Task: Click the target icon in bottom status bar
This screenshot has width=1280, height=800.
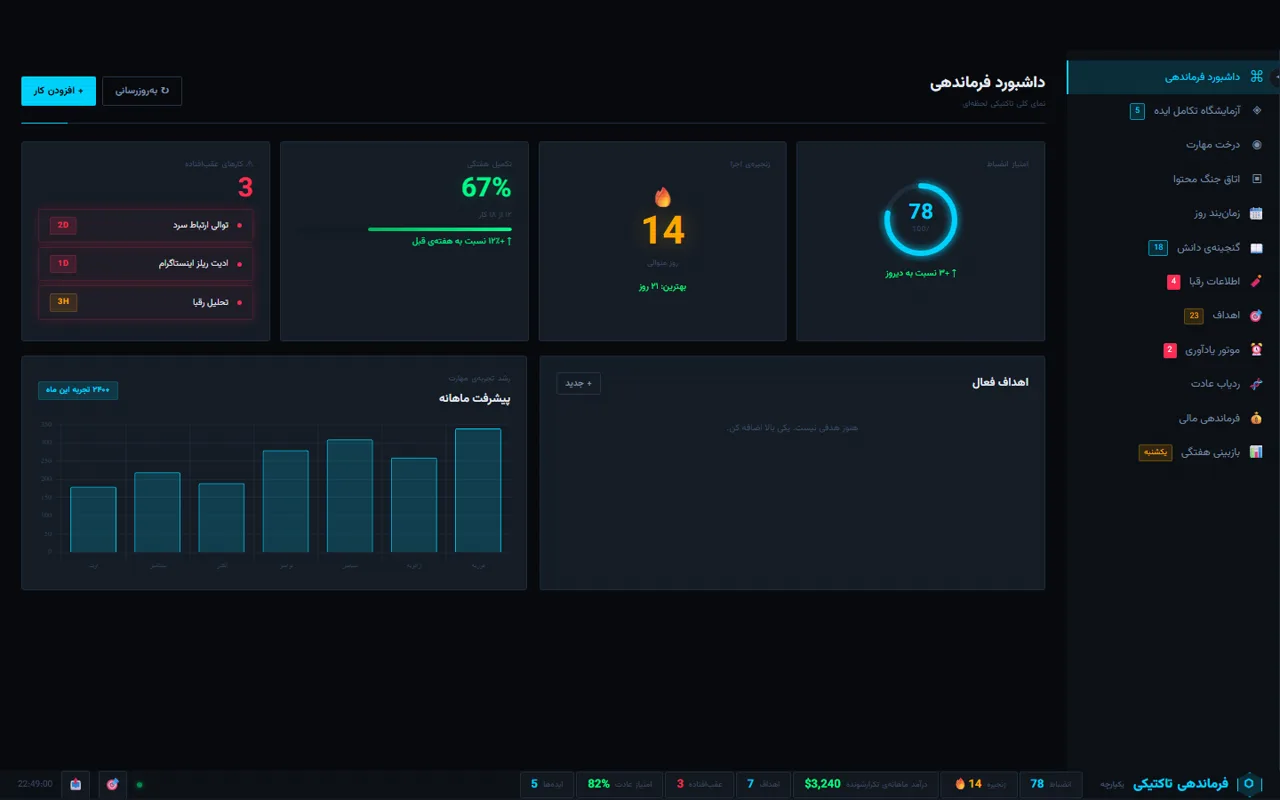Action: (x=112, y=784)
